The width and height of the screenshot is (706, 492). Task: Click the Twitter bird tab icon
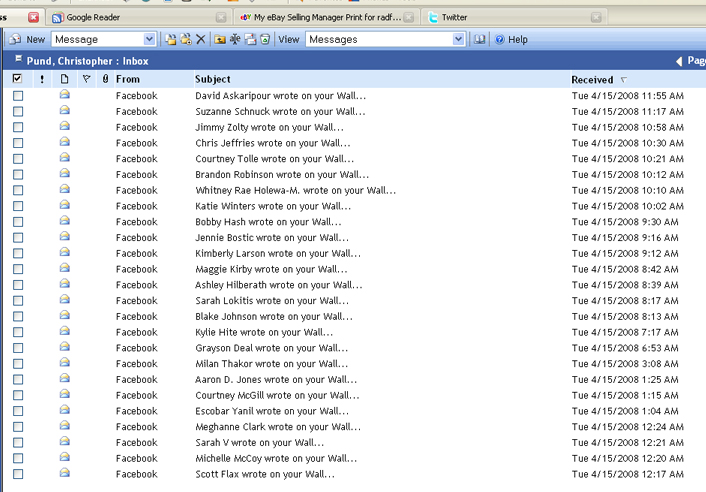[x=433, y=18]
